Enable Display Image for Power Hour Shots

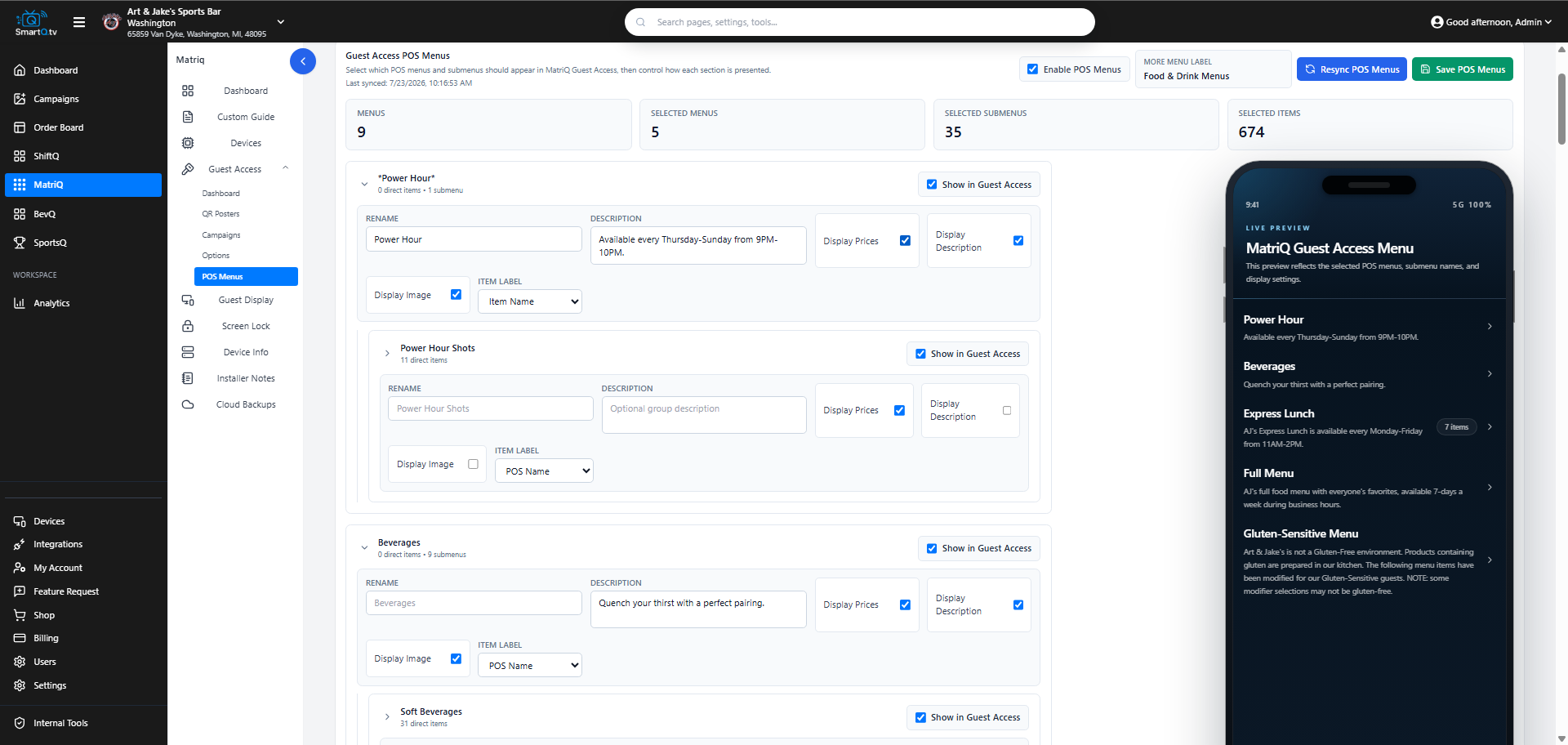[x=473, y=464]
